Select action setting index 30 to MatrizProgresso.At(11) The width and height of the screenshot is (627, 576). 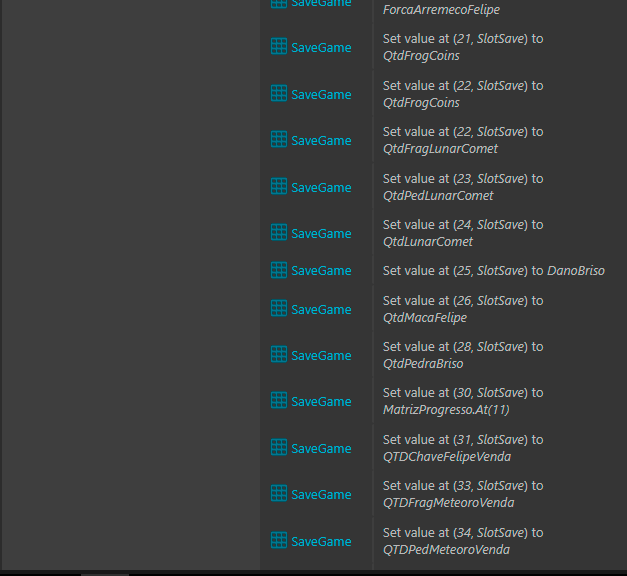pos(463,401)
